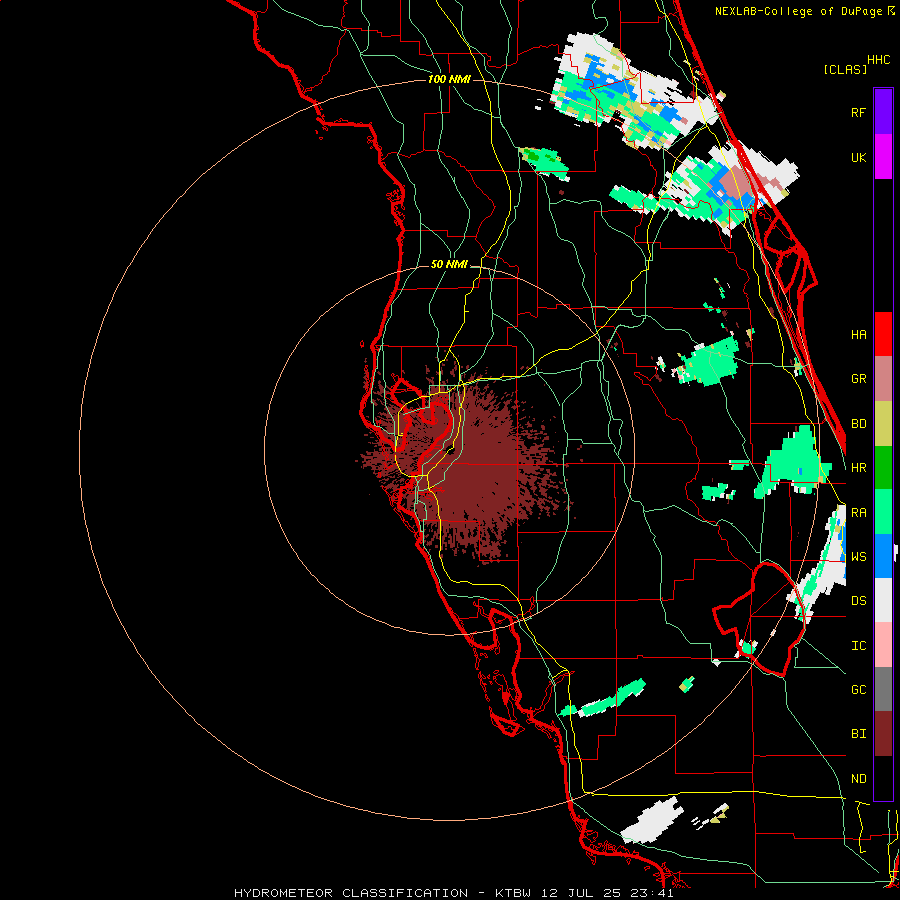
Task: Click the DS white legend swatch
Action: (x=883, y=600)
